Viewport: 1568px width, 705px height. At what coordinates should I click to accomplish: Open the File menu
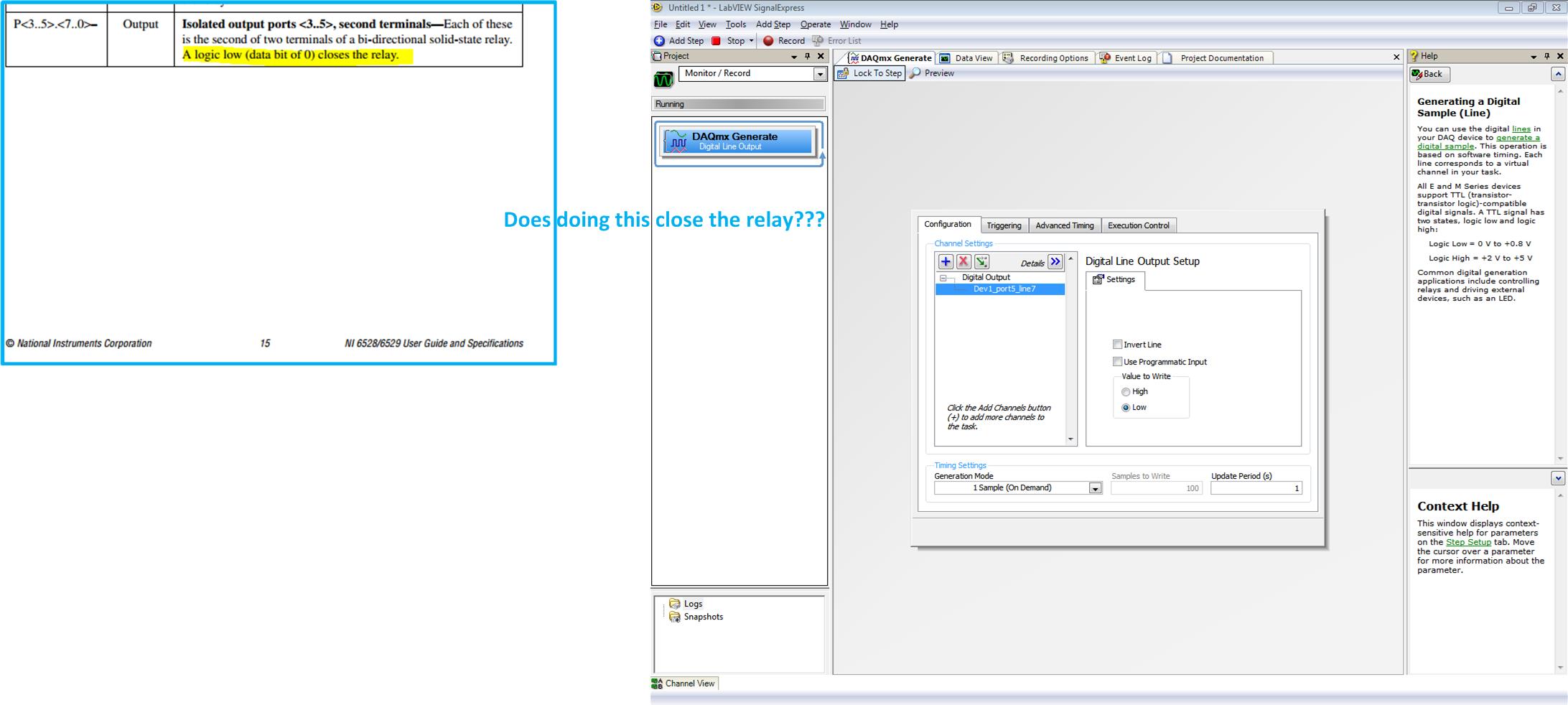click(661, 24)
